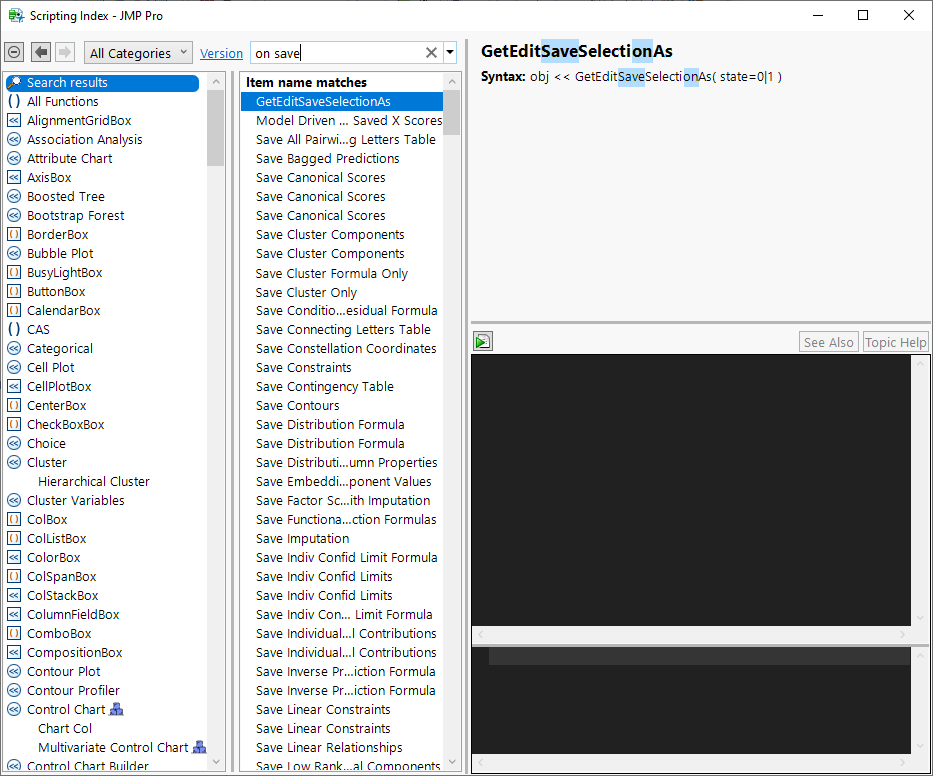Click the CellPlotBox icon
The width and height of the screenshot is (933, 776).
click(x=14, y=386)
